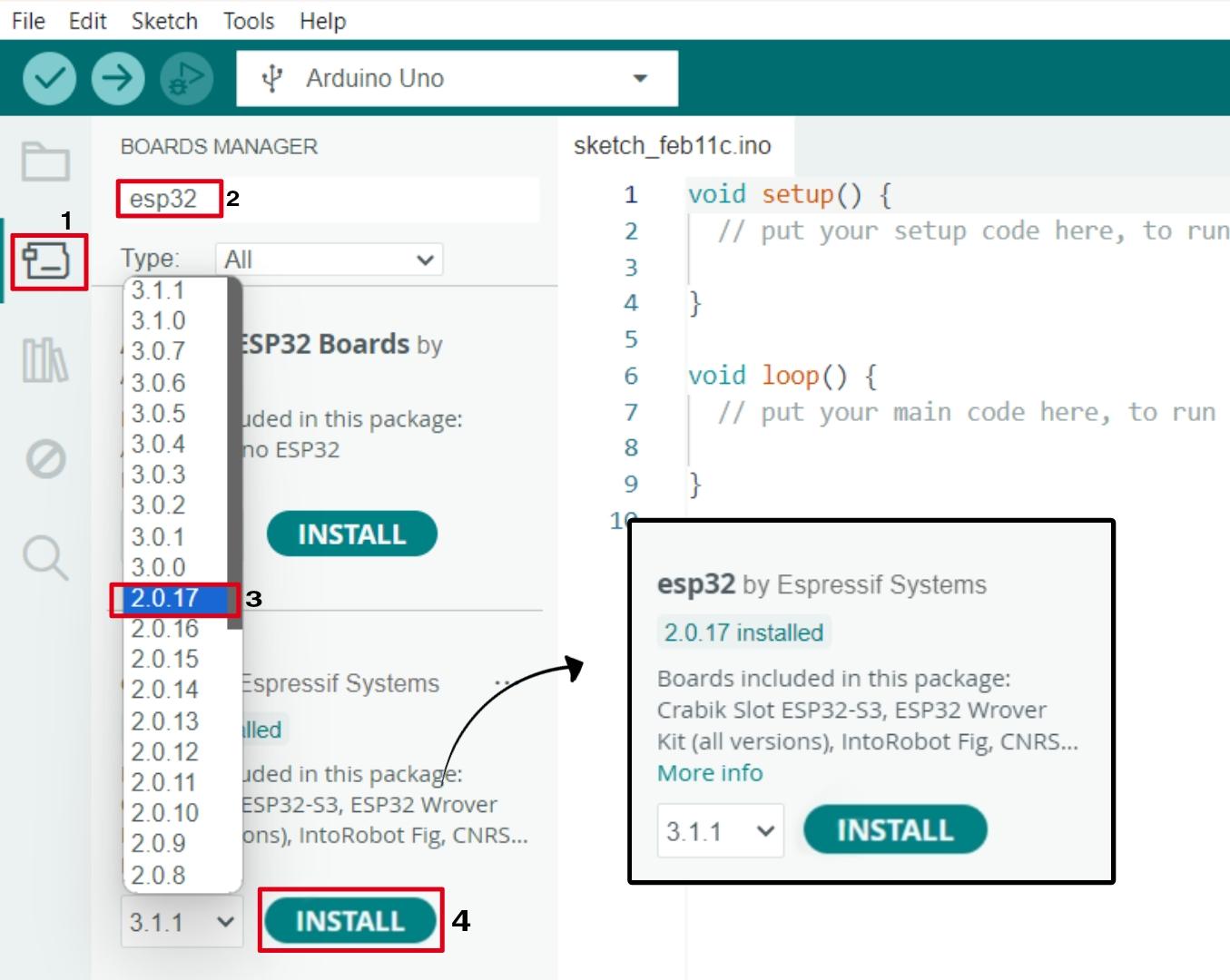Click the 'put your setup code here' comment
Screen dimensions: 1230x980
(973, 230)
